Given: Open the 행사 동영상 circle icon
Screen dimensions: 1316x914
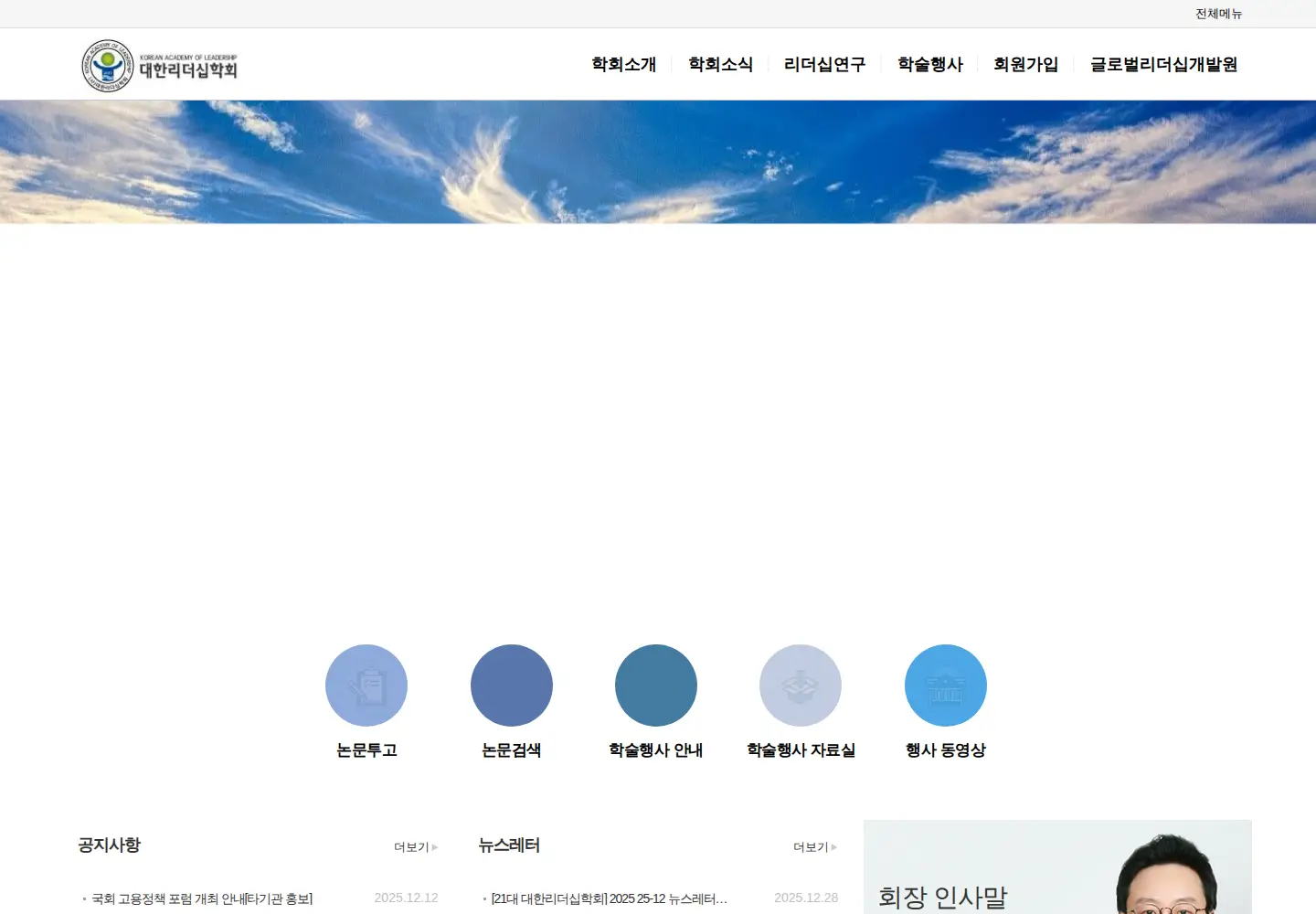Looking at the screenshot, I should pos(946,685).
